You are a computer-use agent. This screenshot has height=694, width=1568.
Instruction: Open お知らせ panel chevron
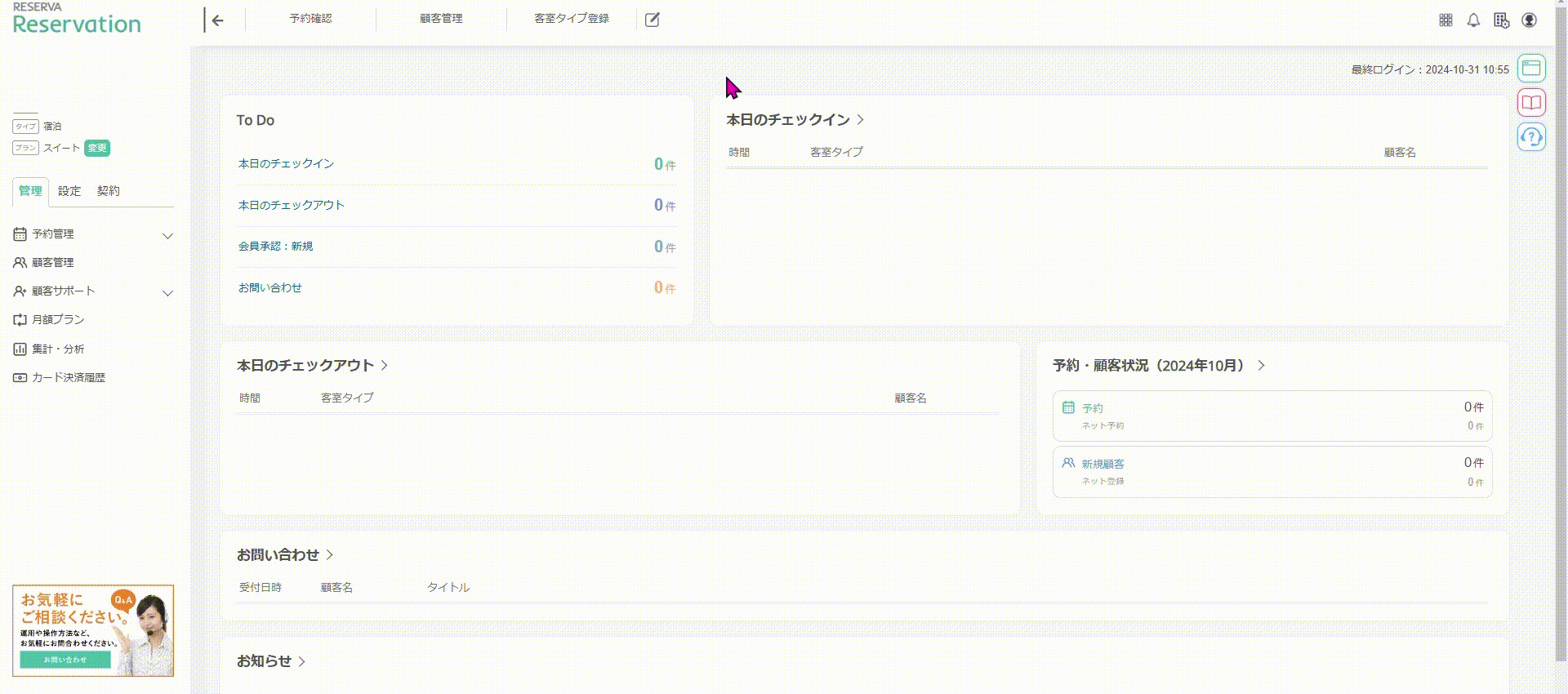pos(301,661)
